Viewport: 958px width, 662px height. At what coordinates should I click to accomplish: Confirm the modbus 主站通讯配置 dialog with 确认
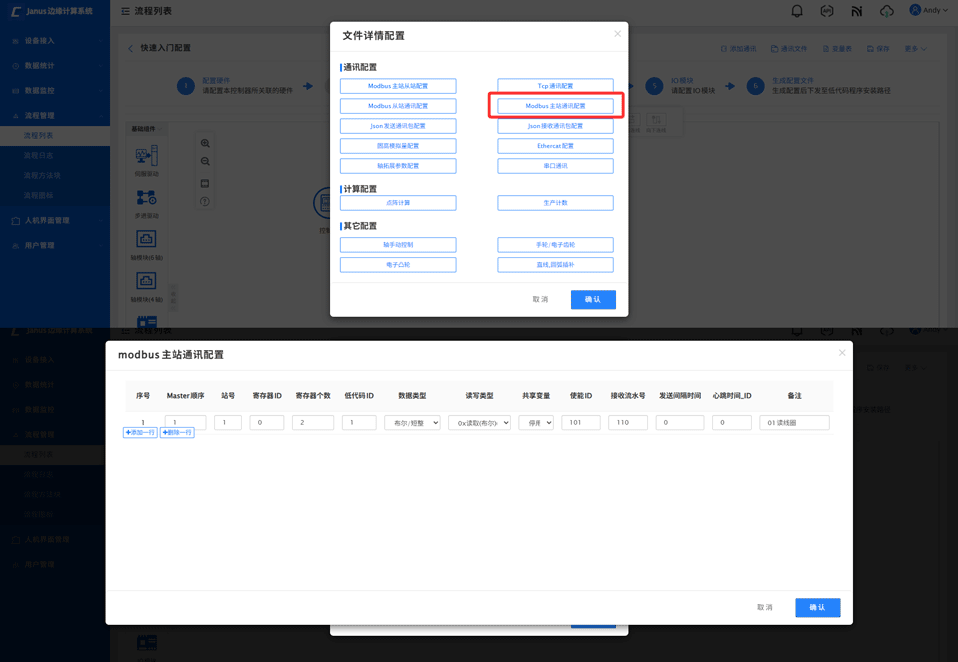pyautogui.click(x=817, y=608)
